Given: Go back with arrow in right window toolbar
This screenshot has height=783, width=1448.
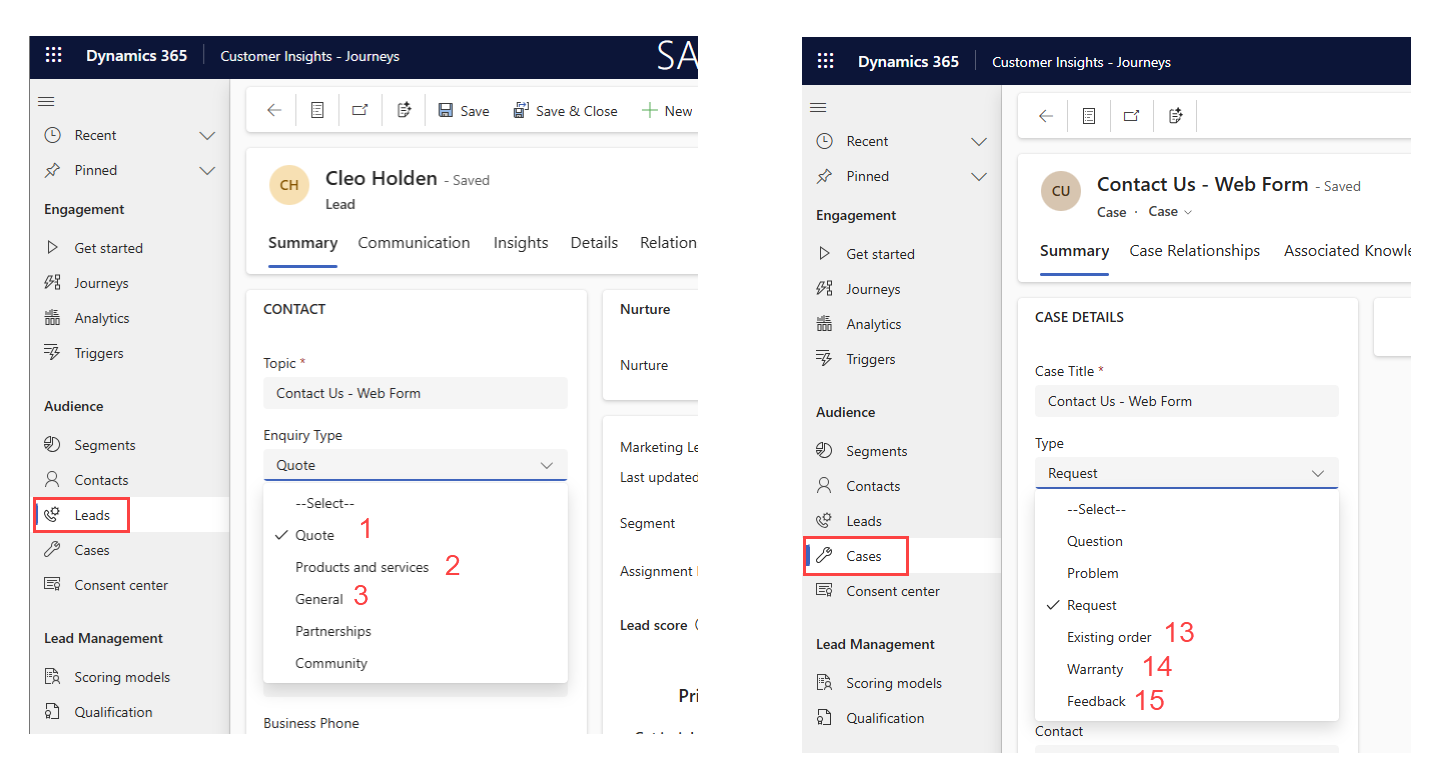Looking at the screenshot, I should (1046, 116).
